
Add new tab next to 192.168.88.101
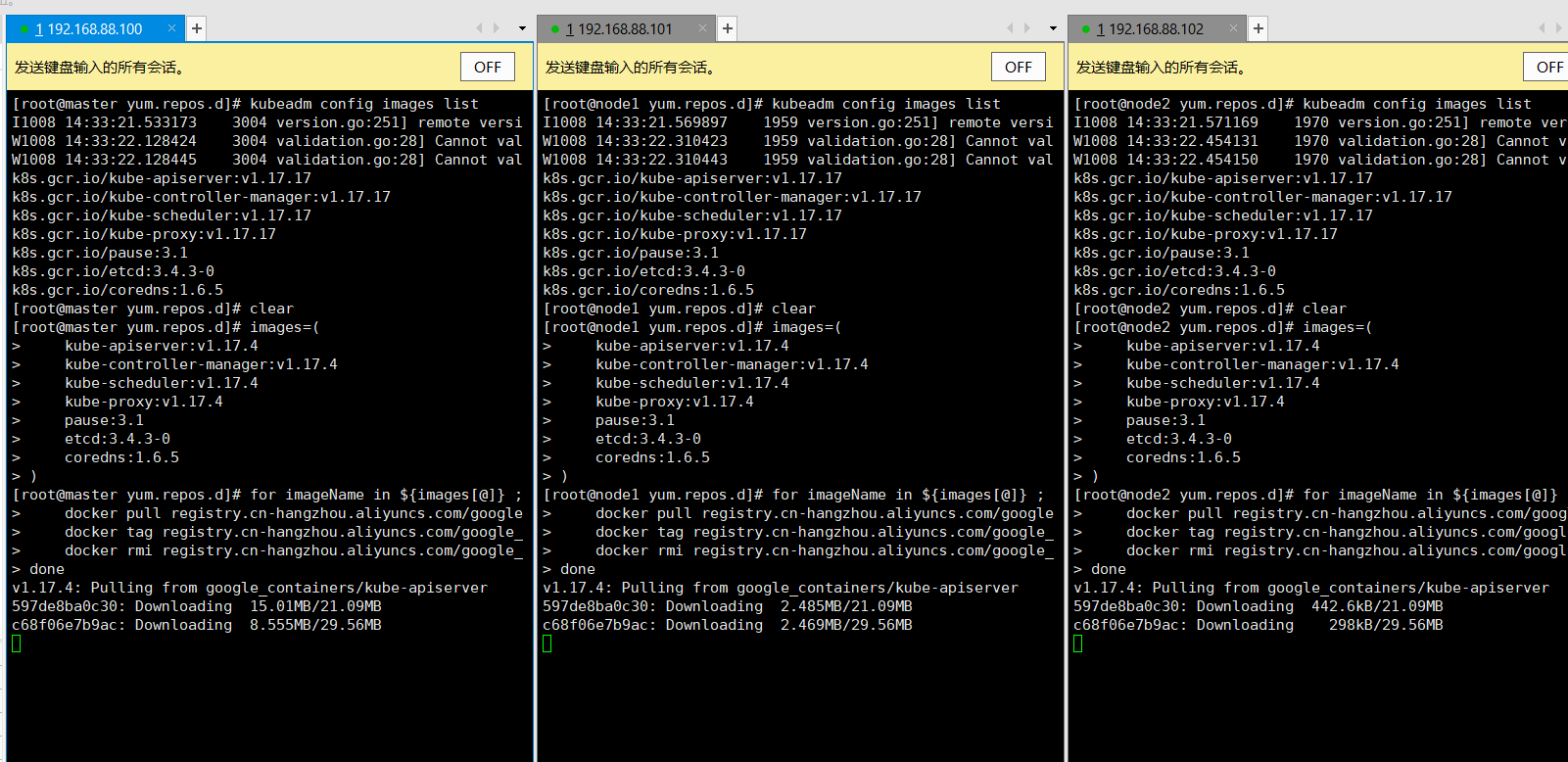pyautogui.click(x=728, y=28)
